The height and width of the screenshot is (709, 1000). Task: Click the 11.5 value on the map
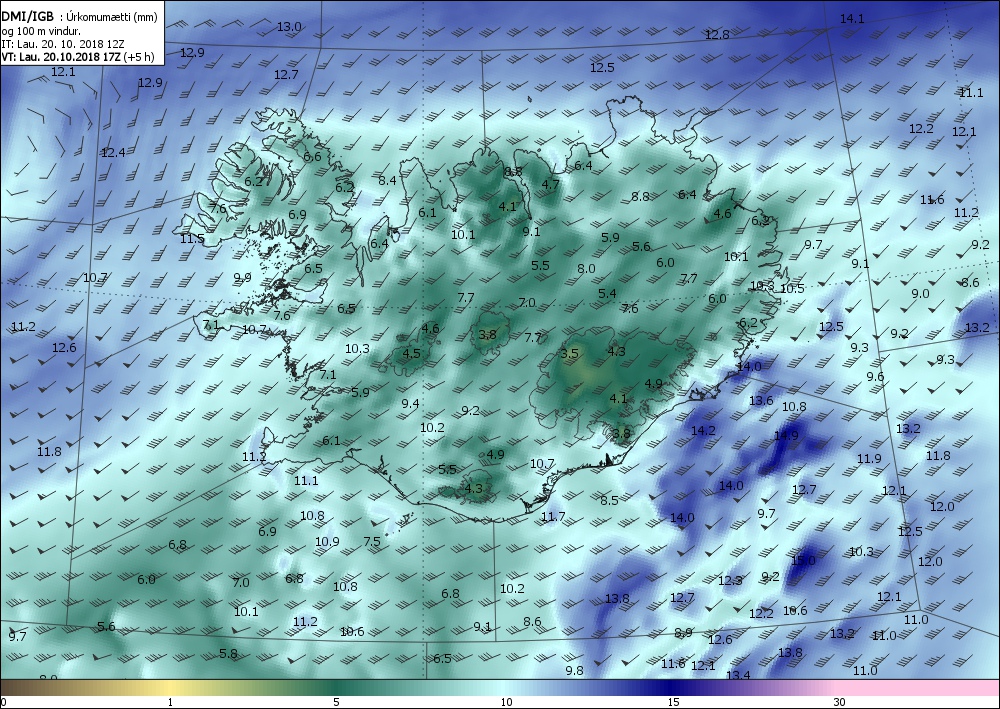click(x=192, y=238)
